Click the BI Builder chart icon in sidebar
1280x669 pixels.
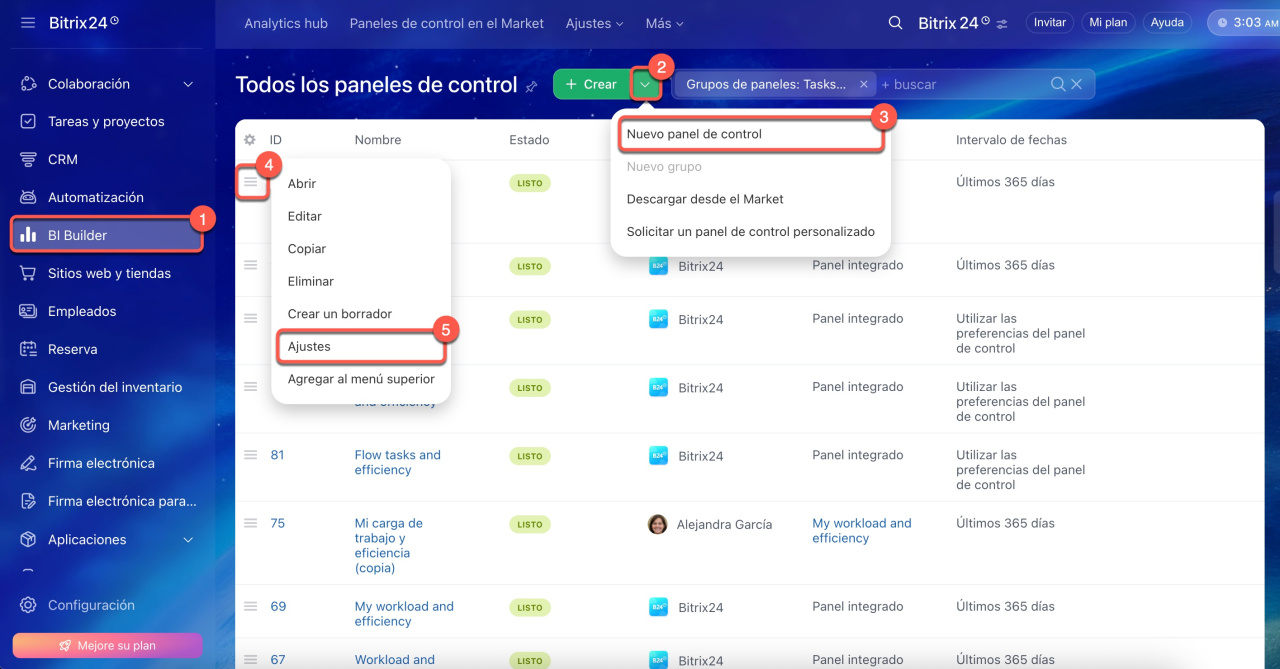pyautogui.click(x=28, y=235)
